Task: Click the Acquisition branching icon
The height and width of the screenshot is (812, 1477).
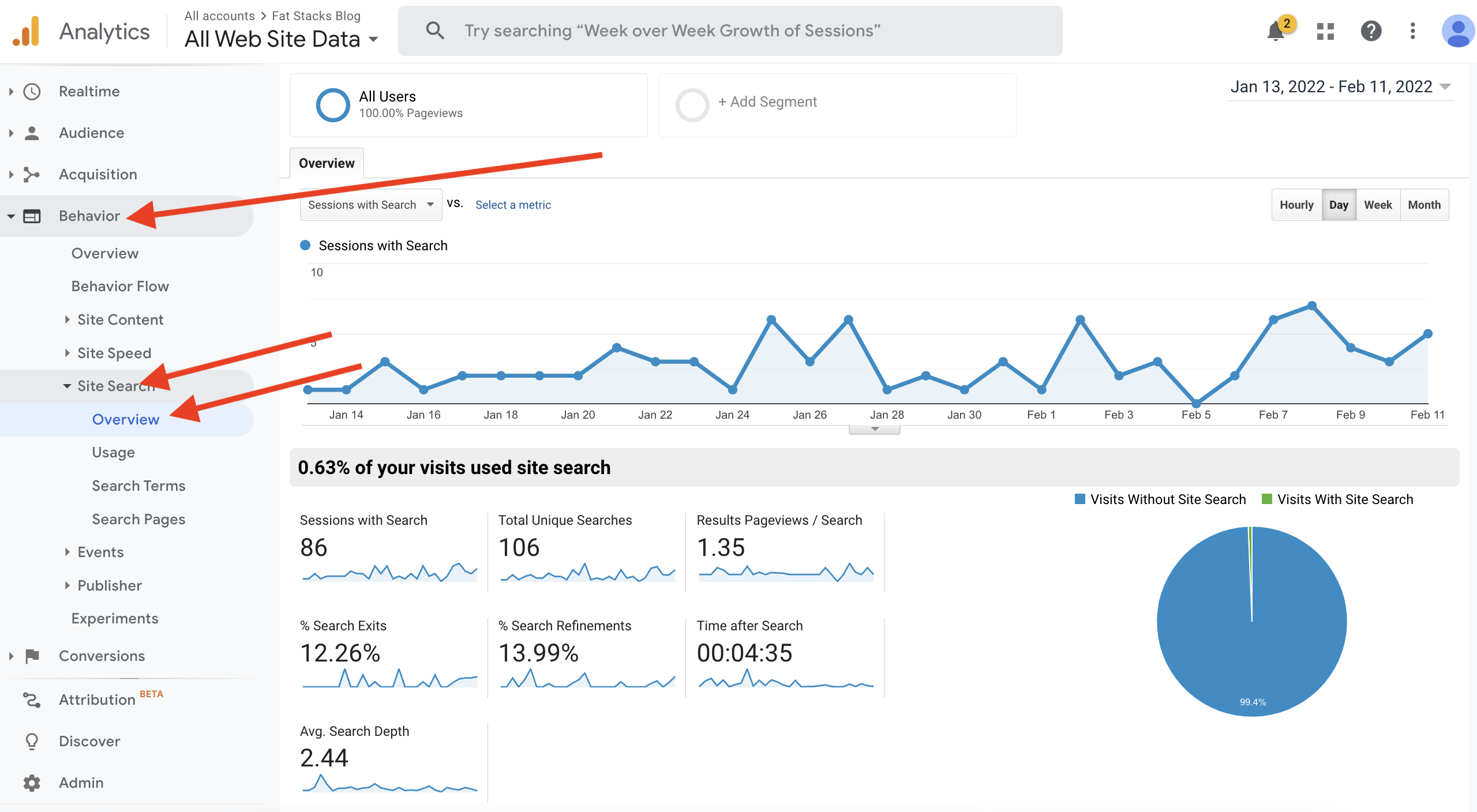Action: [32, 174]
